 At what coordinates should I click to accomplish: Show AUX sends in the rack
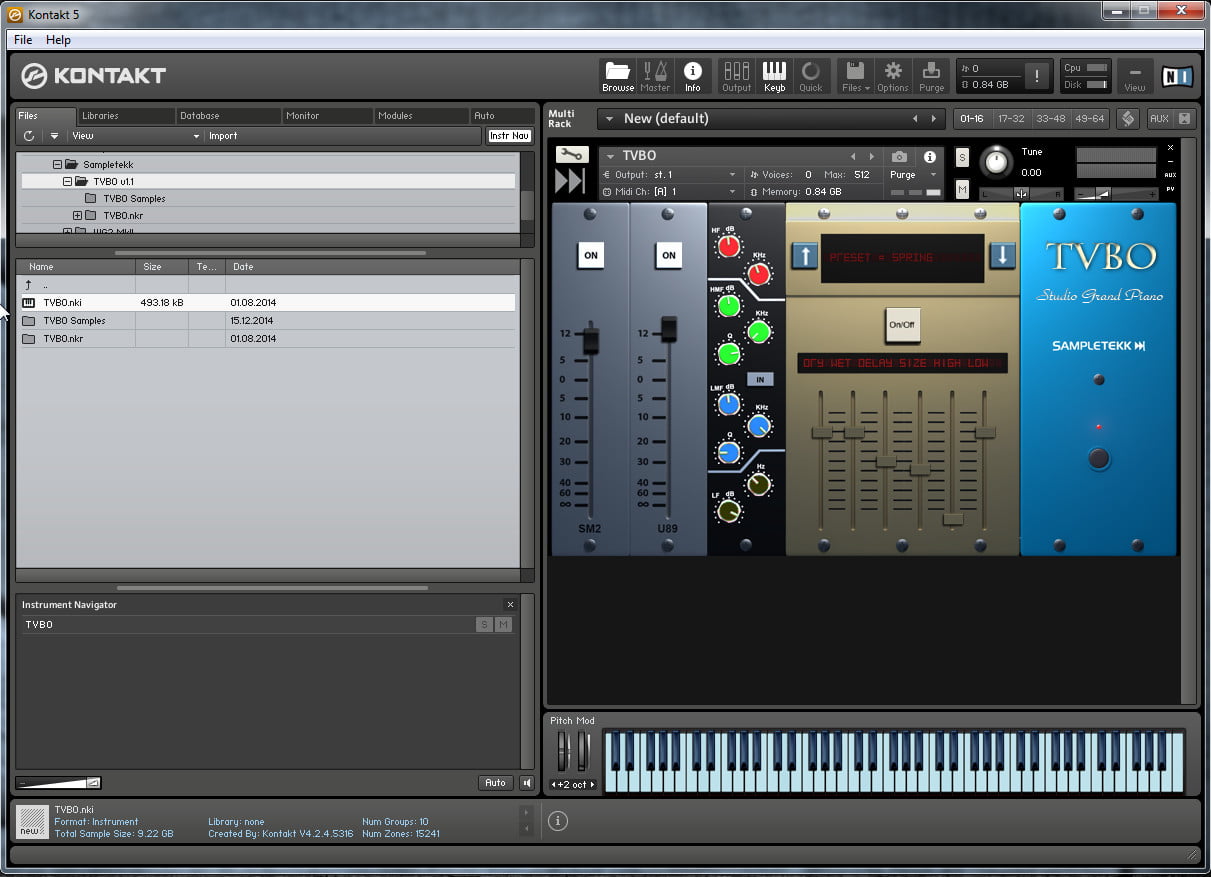(1159, 118)
